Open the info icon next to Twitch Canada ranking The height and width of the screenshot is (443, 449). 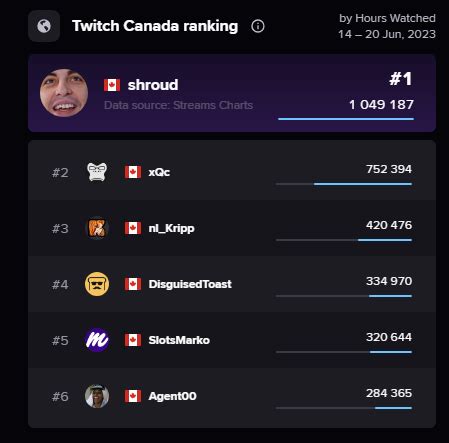click(x=258, y=26)
